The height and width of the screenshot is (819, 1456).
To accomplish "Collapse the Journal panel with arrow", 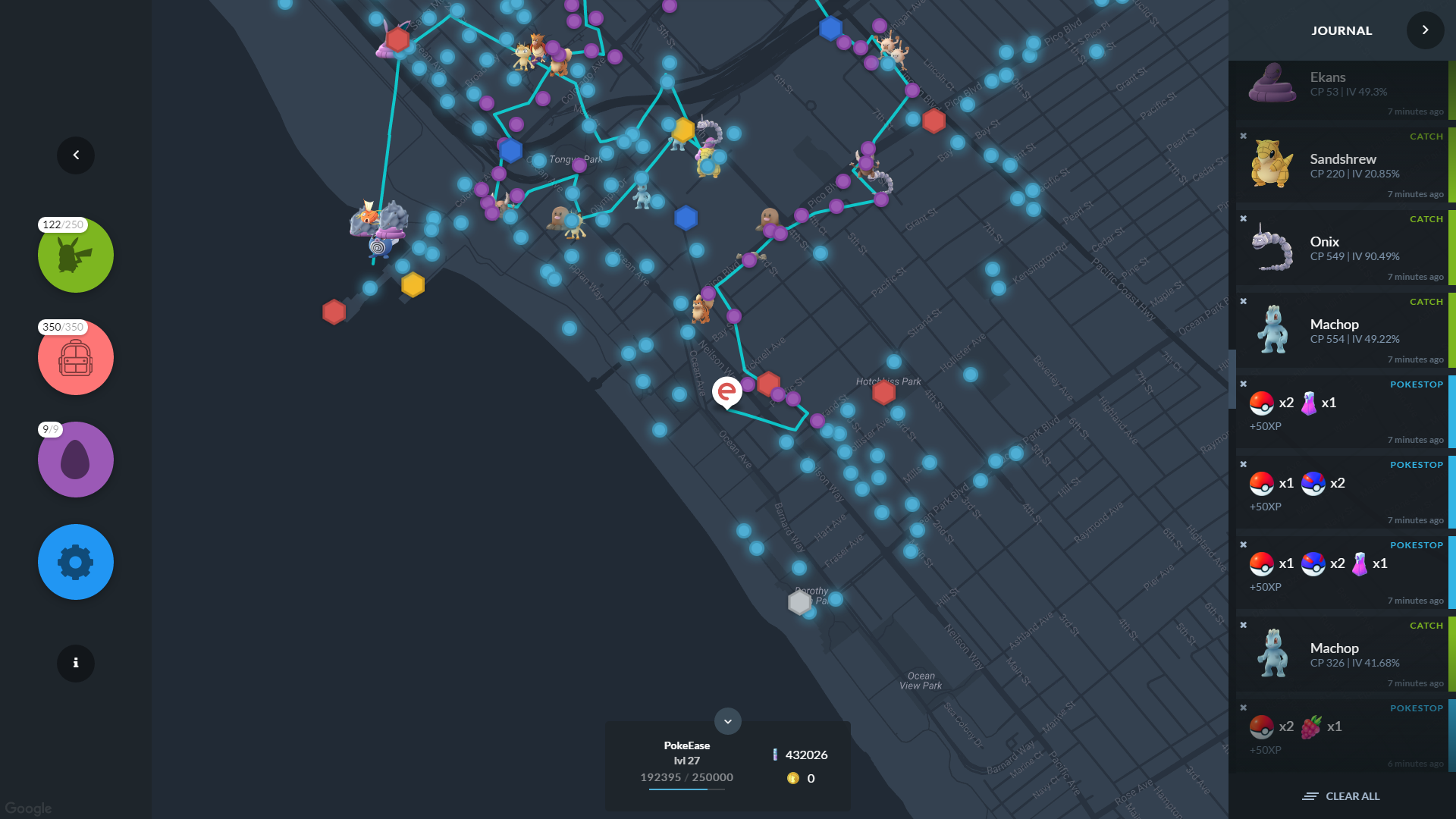I will click(x=1425, y=30).
